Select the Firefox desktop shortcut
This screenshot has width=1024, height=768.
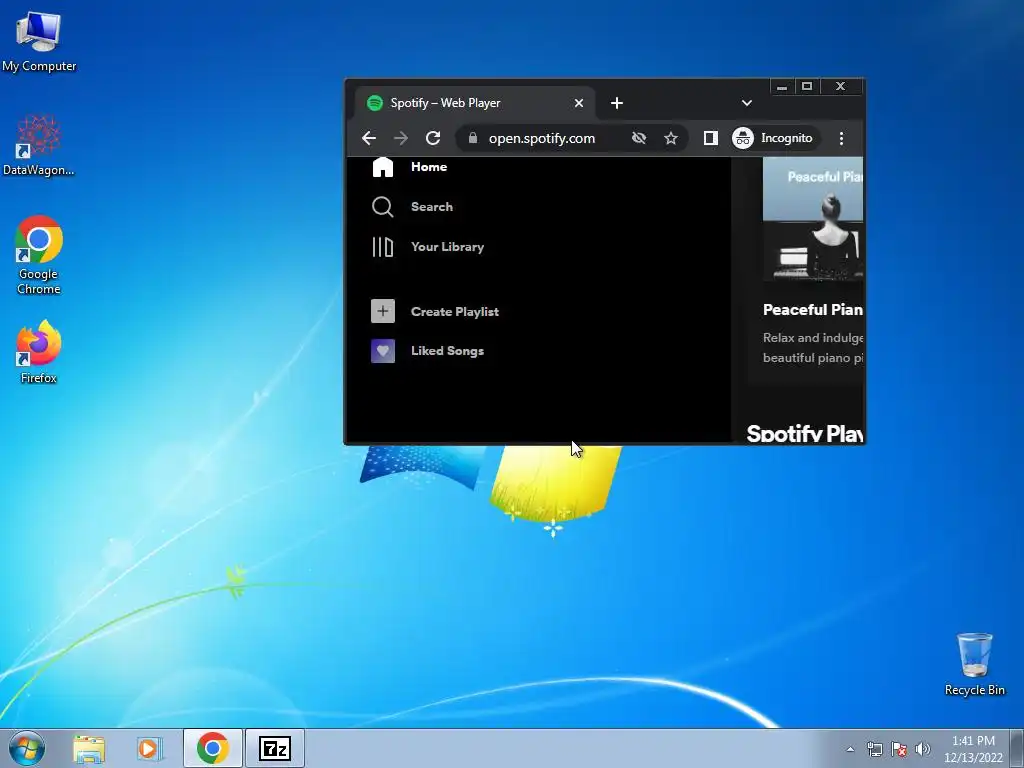click(39, 351)
